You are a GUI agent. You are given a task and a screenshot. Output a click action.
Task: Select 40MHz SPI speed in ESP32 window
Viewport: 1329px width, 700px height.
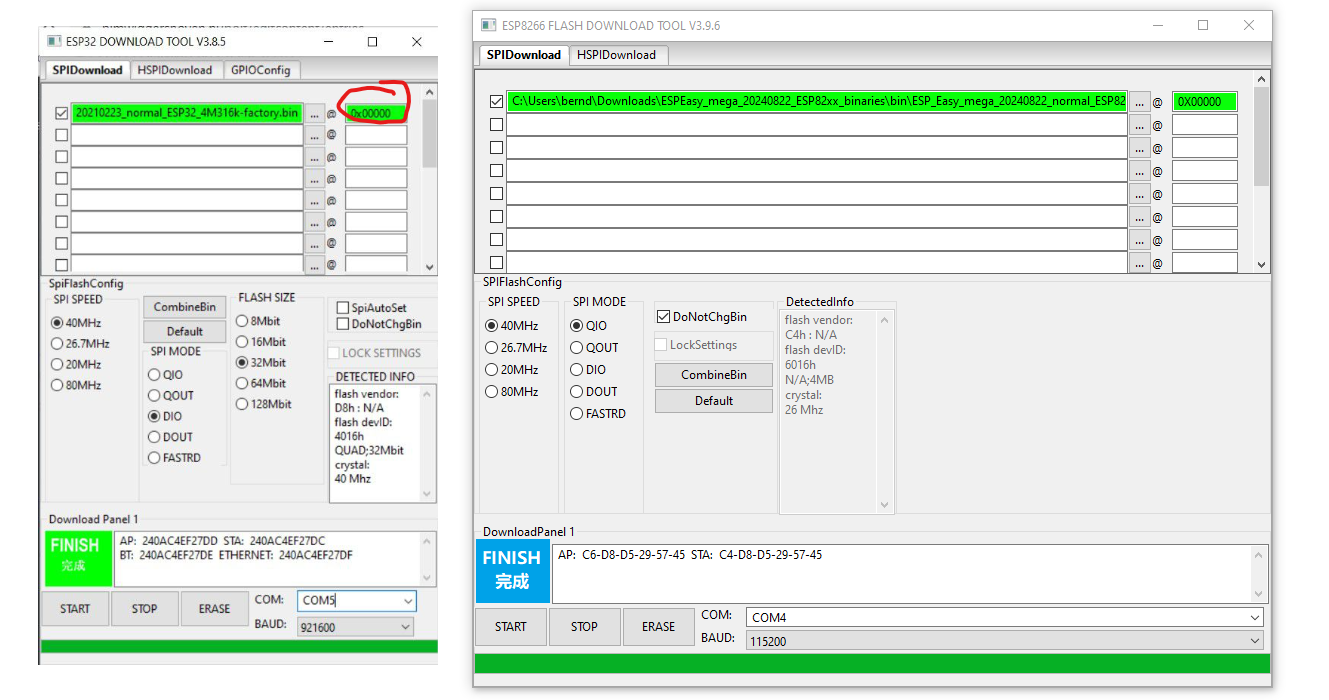coord(57,323)
